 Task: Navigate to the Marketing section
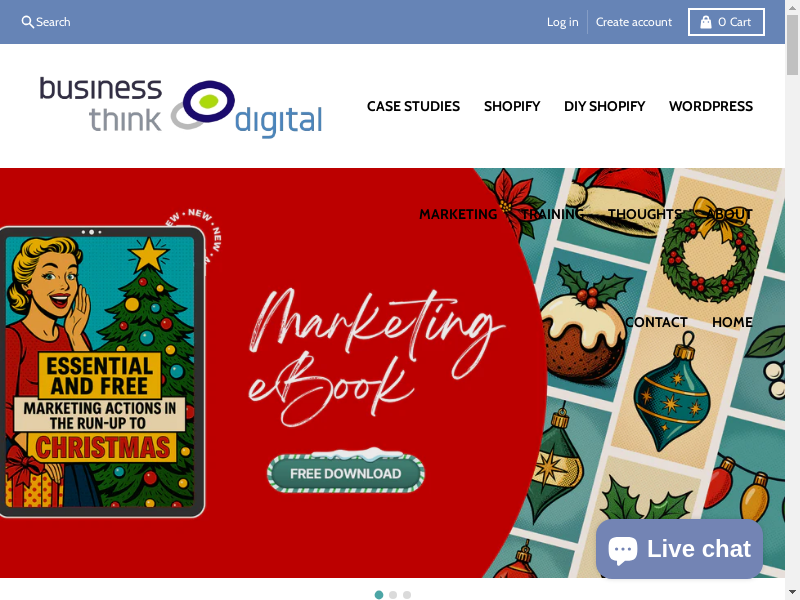[458, 214]
